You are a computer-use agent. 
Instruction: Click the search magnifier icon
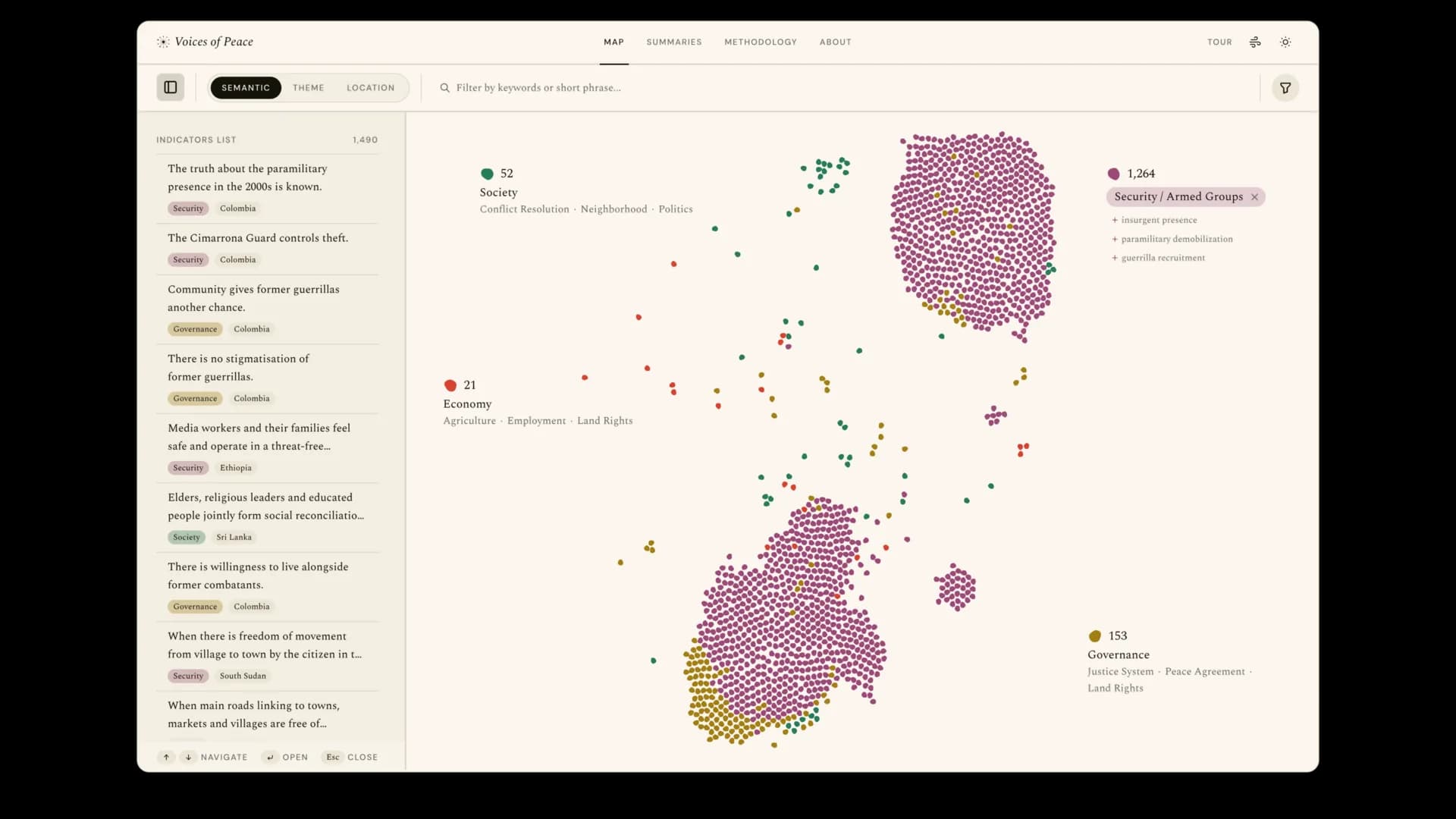pyautogui.click(x=445, y=88)
